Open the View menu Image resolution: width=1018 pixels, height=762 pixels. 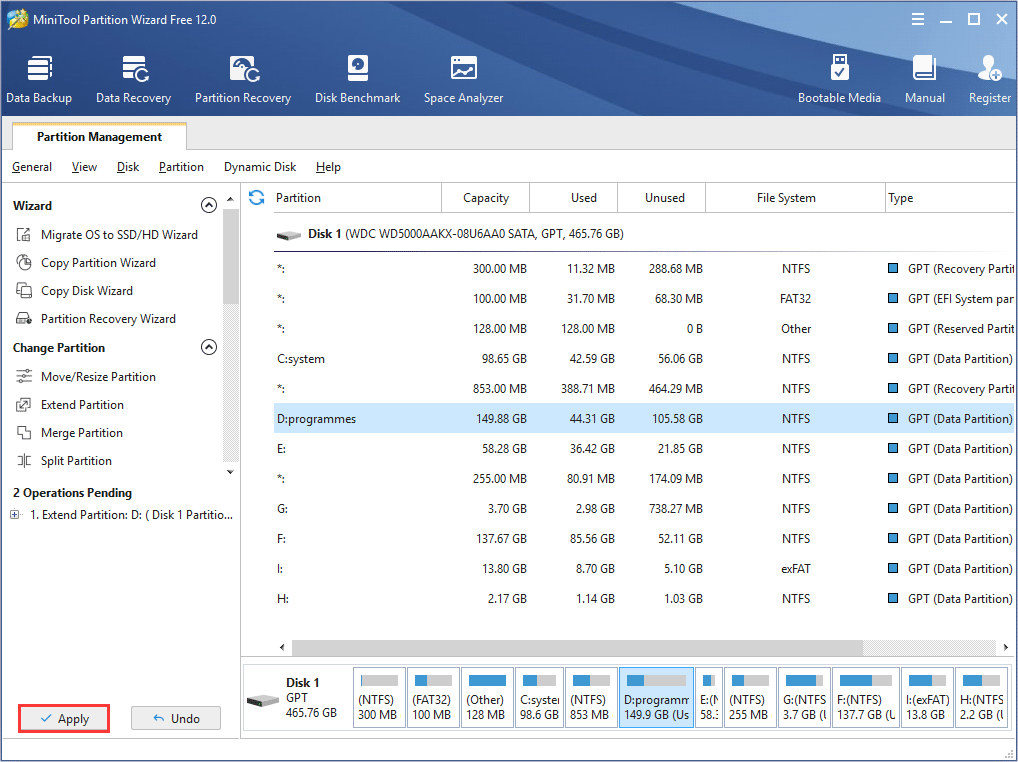point(84,167)
